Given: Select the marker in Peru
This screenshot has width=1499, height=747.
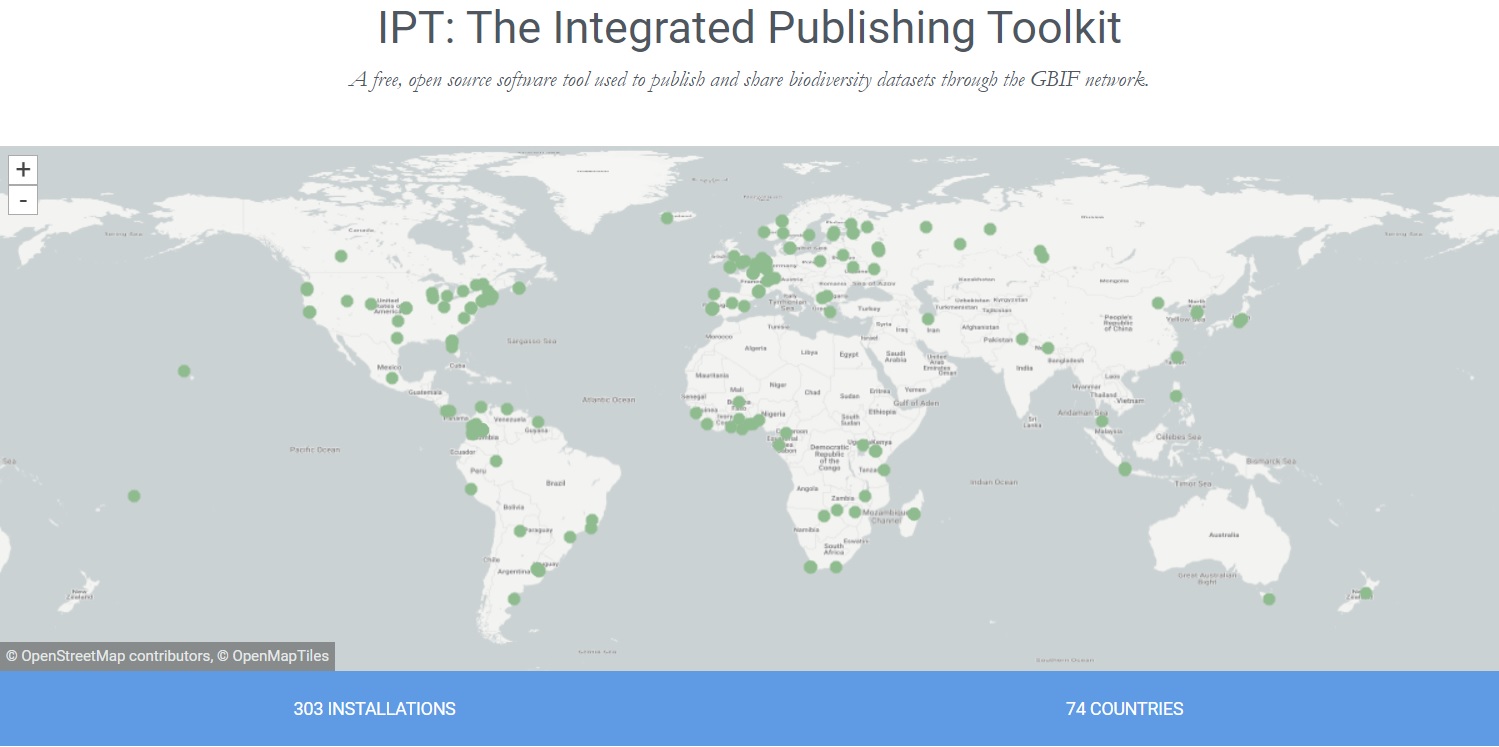Looking at the screenshot, I should point(471,489).
